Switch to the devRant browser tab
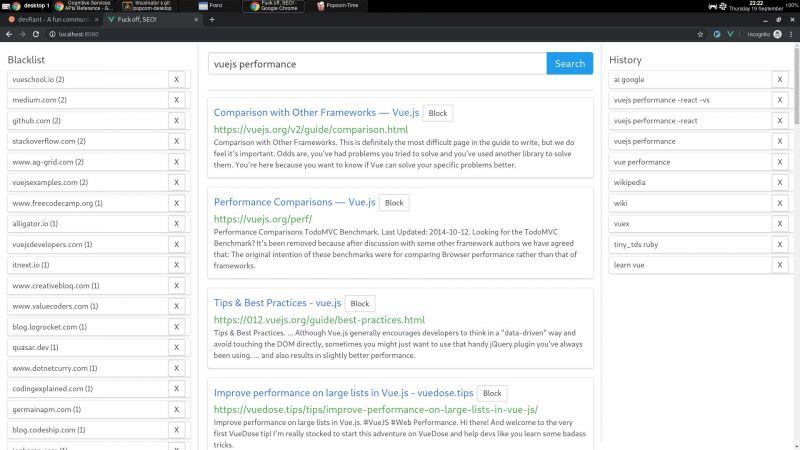The height and width of the screenshot is (450, 800). [x=50, y=19]
